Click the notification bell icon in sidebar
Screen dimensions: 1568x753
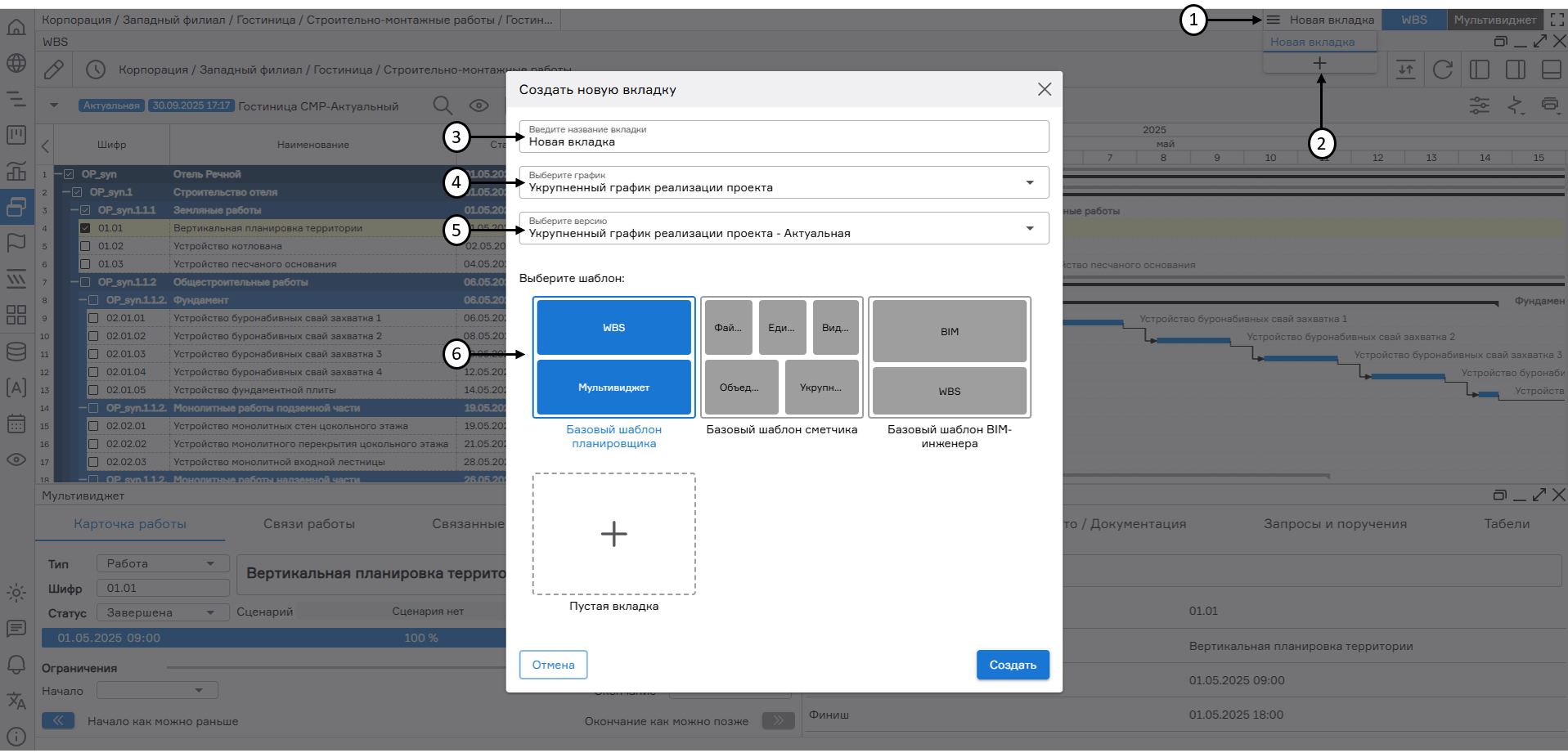(x=16, y=665)
